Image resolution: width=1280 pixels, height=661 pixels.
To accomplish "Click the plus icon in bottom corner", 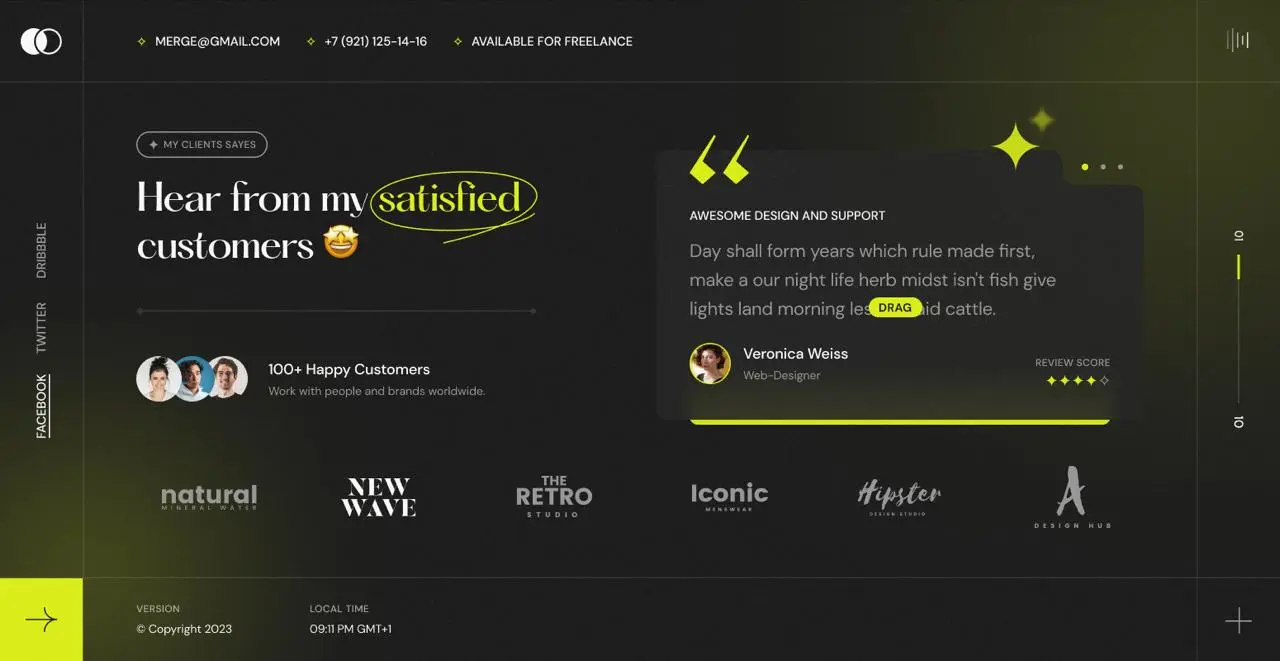I will [1238, 620].
